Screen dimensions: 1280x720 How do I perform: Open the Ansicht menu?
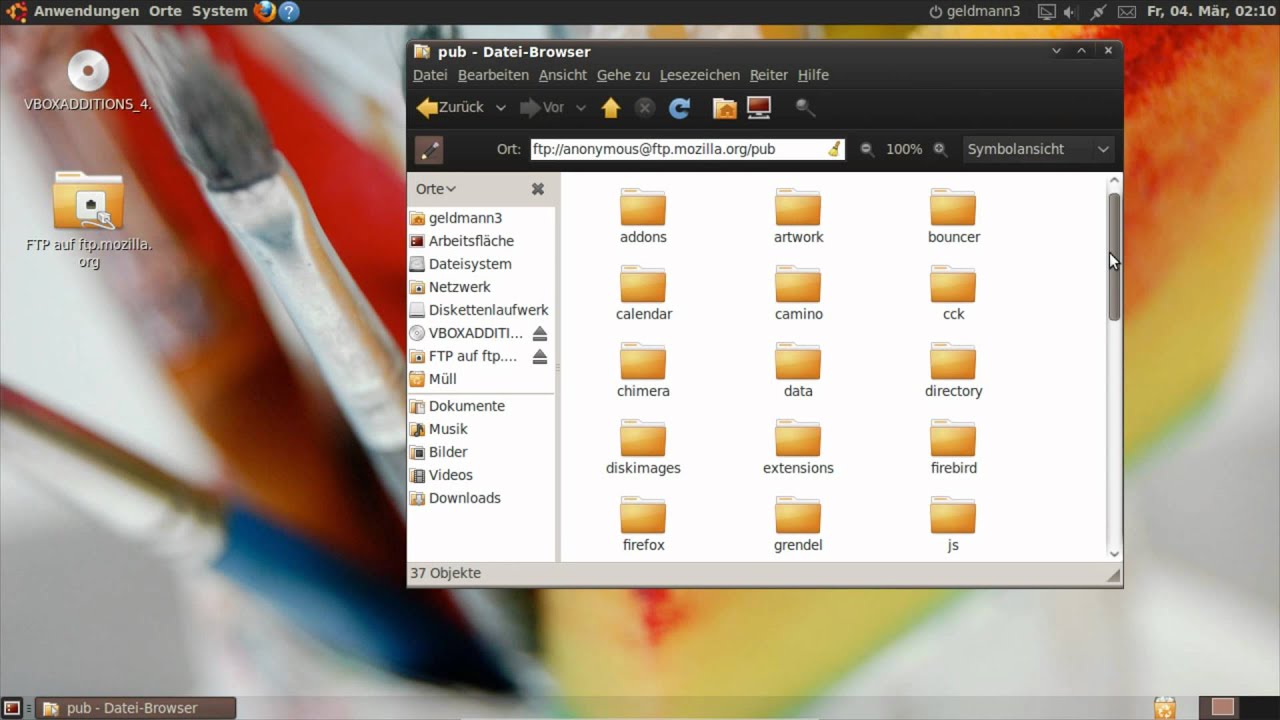[x=563, y=75]
